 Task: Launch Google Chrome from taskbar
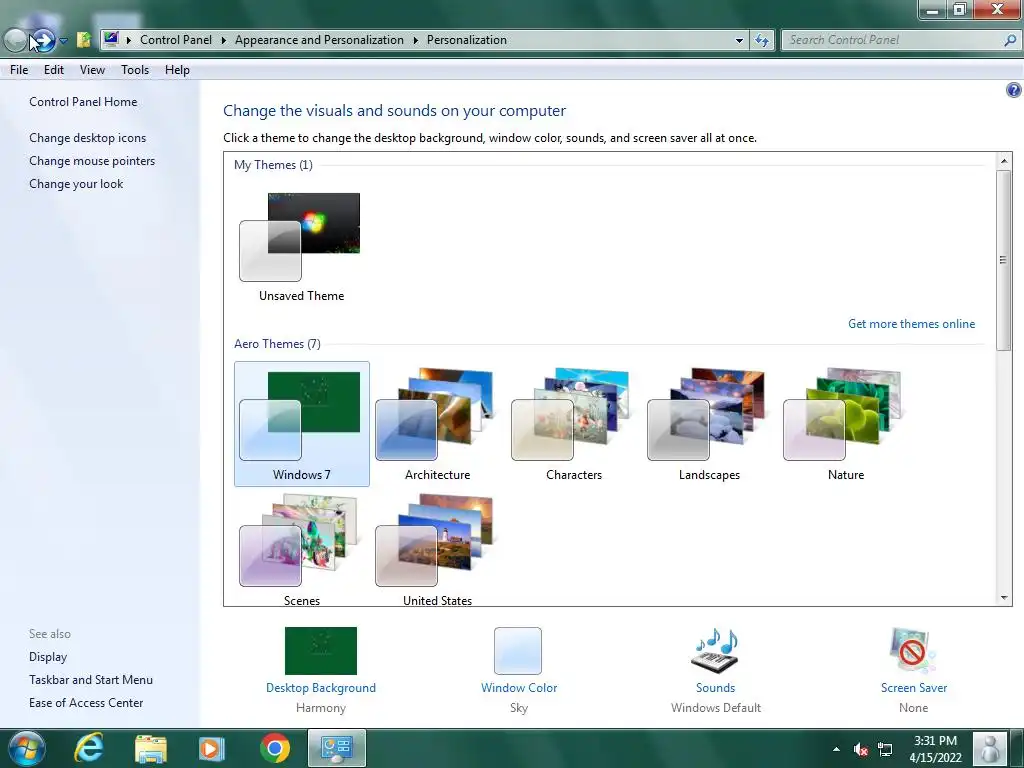274,748
